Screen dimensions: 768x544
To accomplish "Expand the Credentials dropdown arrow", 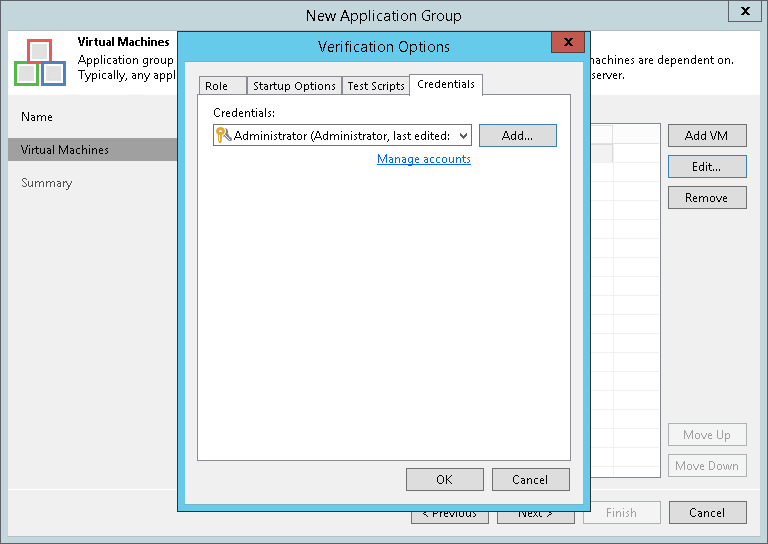I will click(x=463, y=136).
